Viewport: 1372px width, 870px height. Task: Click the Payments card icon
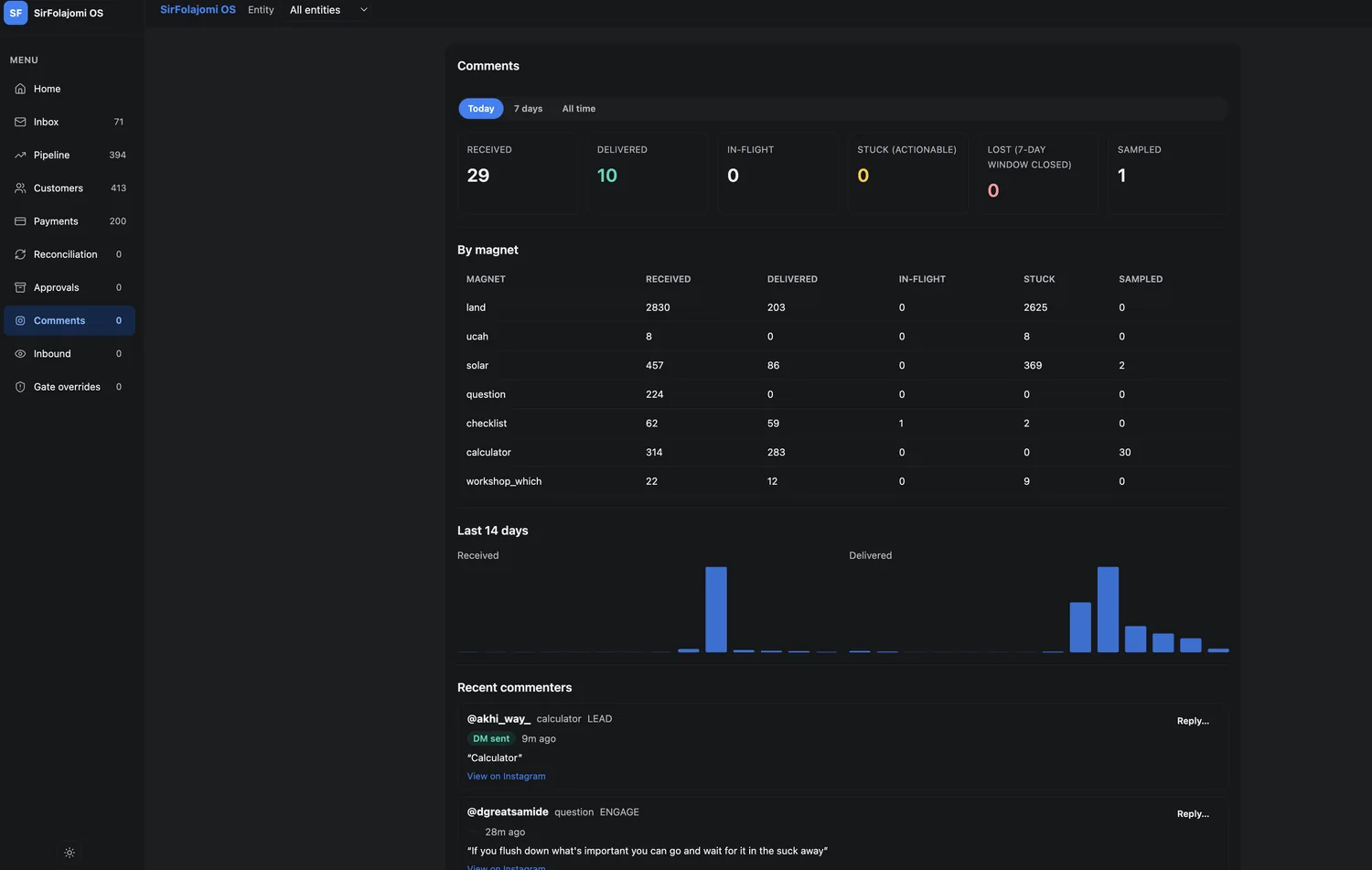tap(20, 221)
